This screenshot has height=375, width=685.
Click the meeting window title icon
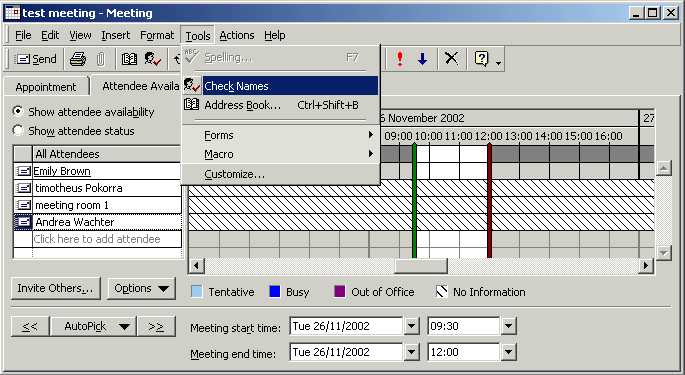pos(12,13)
